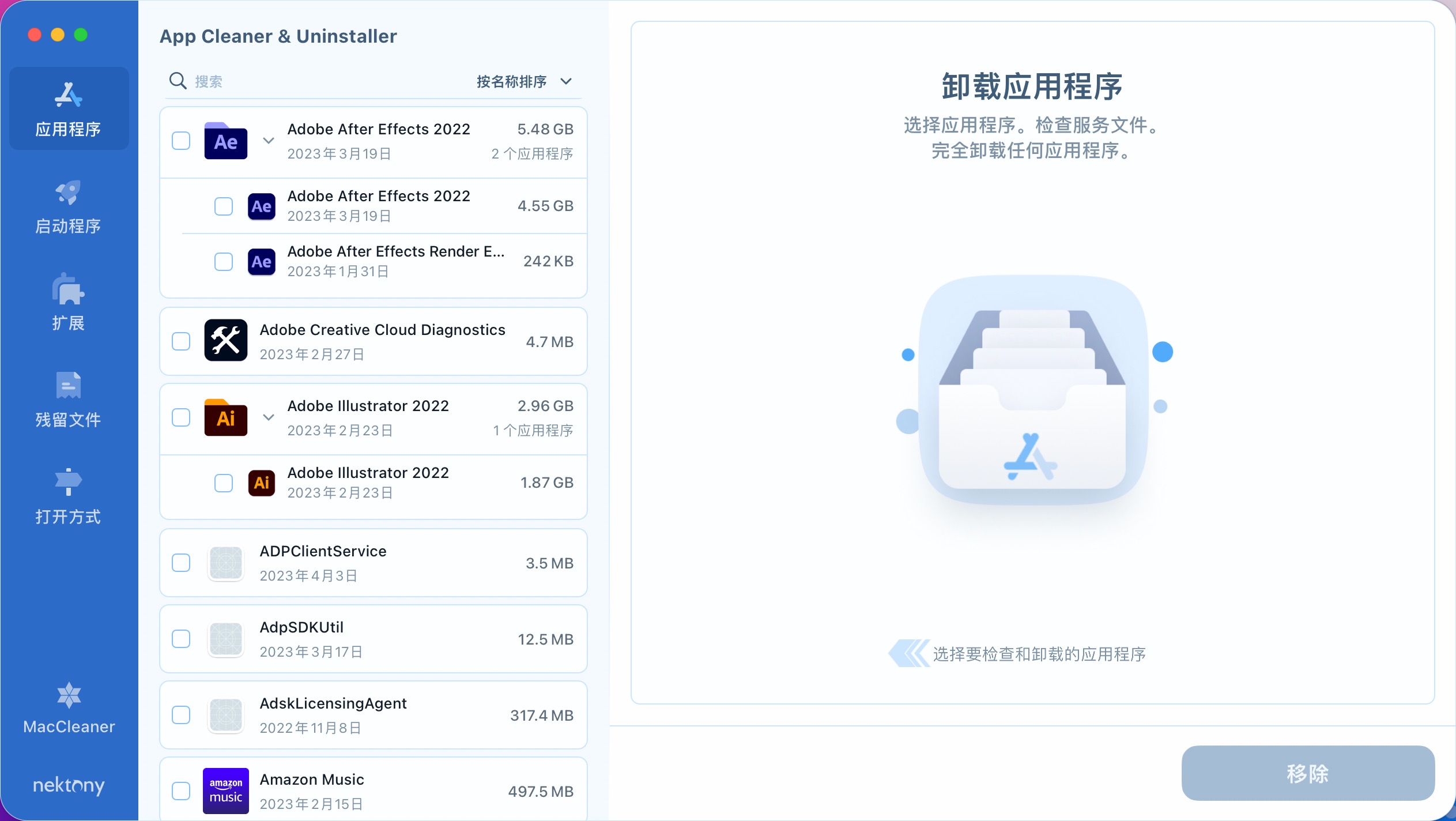
Task: Open the 启动程序 rocket icon in sidebar
Action: tap(69, 192)
